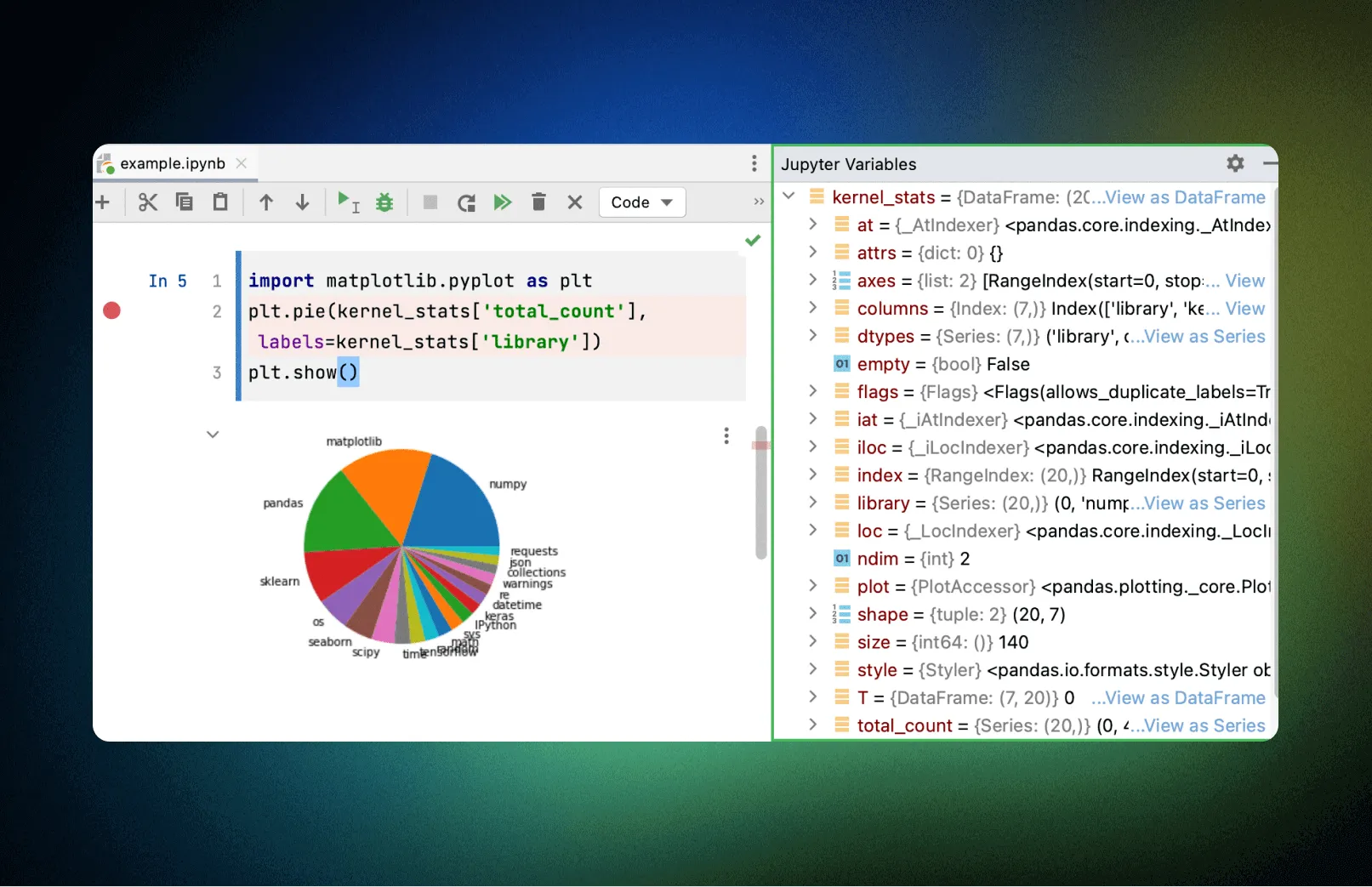Image resolution: width=1372 pixels, height=887 pixels.
Task: Expand the 'at' variable node
Action: click(x=812, y=225)
